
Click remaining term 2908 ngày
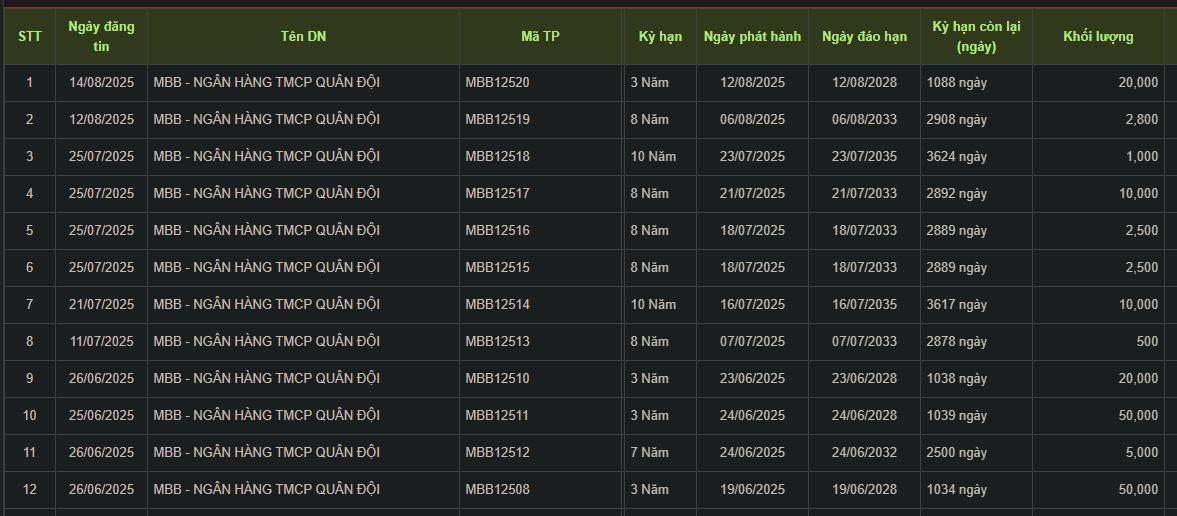point(956,119)
